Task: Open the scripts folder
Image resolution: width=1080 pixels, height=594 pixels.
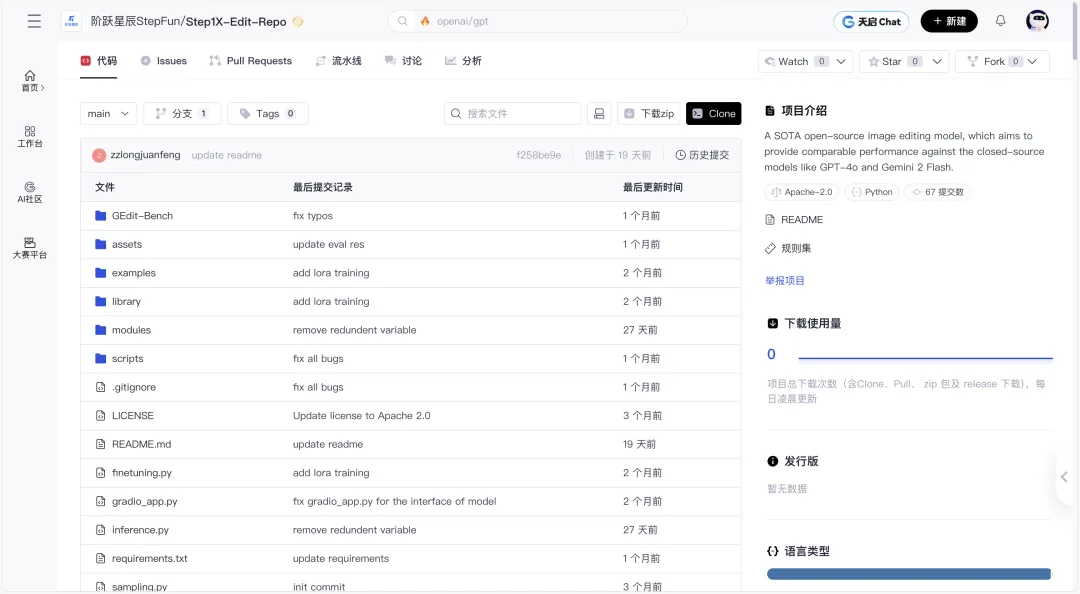Action: [127, 358]
